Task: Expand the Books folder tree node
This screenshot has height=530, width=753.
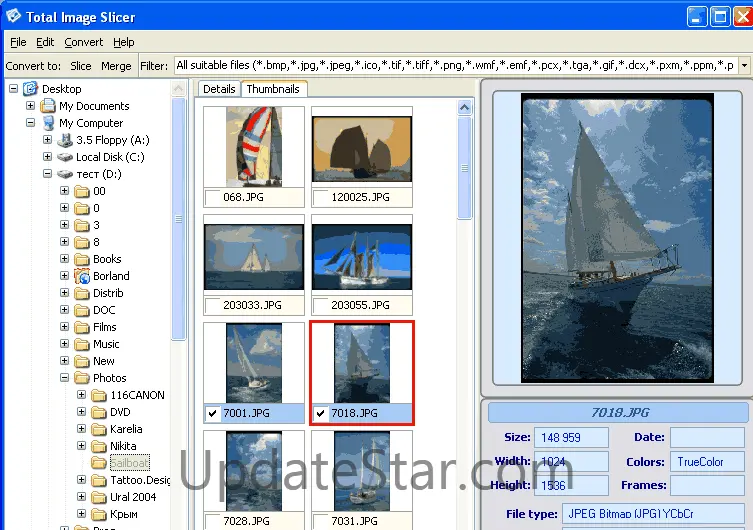Action: pyautogui.click(x=65, y=259)
